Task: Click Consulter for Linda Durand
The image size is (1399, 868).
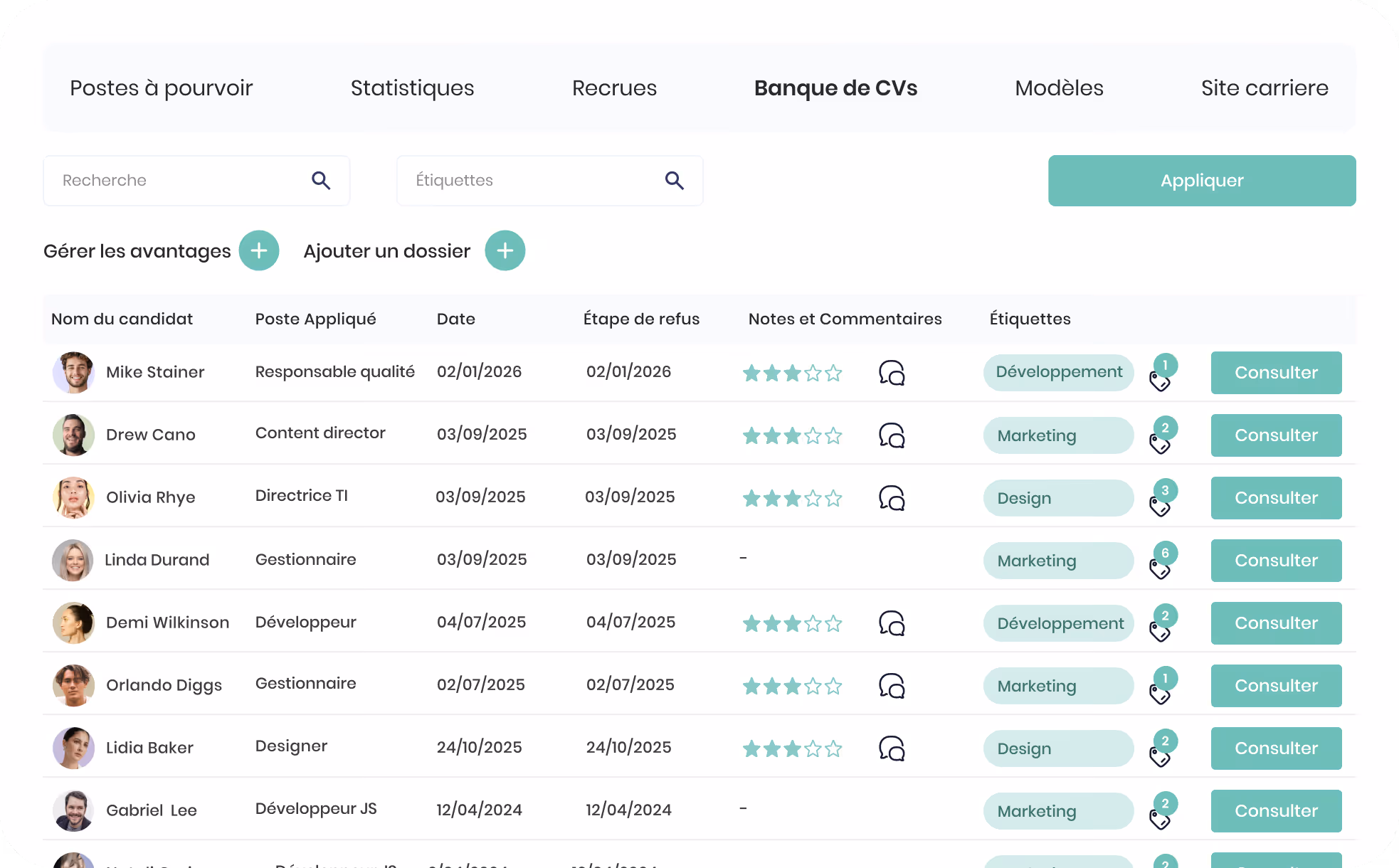Action: click(x=1277, y=561)
